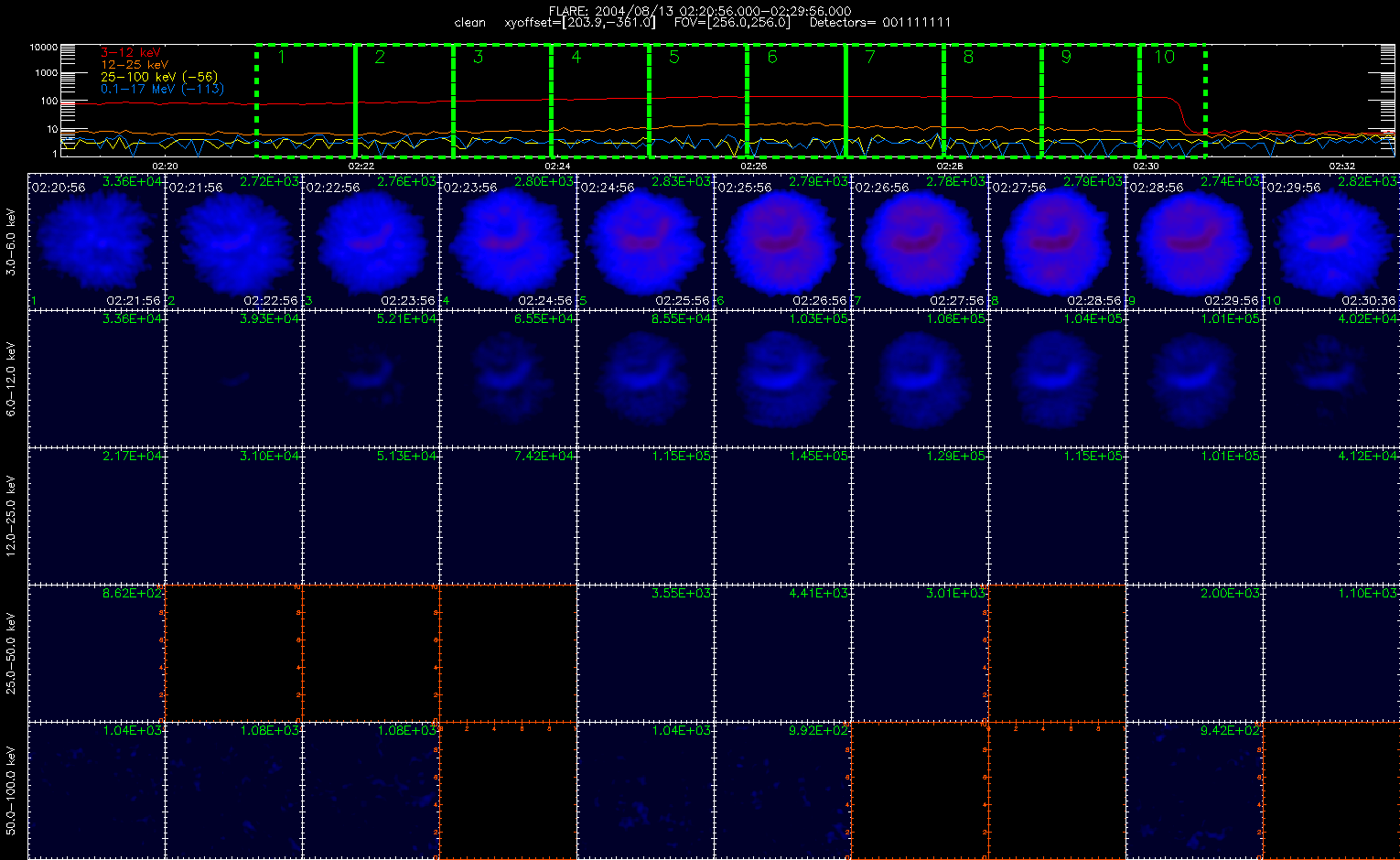
Task: Click the 6.0-12.0 keV row label
Action: [x=11, y=380]
